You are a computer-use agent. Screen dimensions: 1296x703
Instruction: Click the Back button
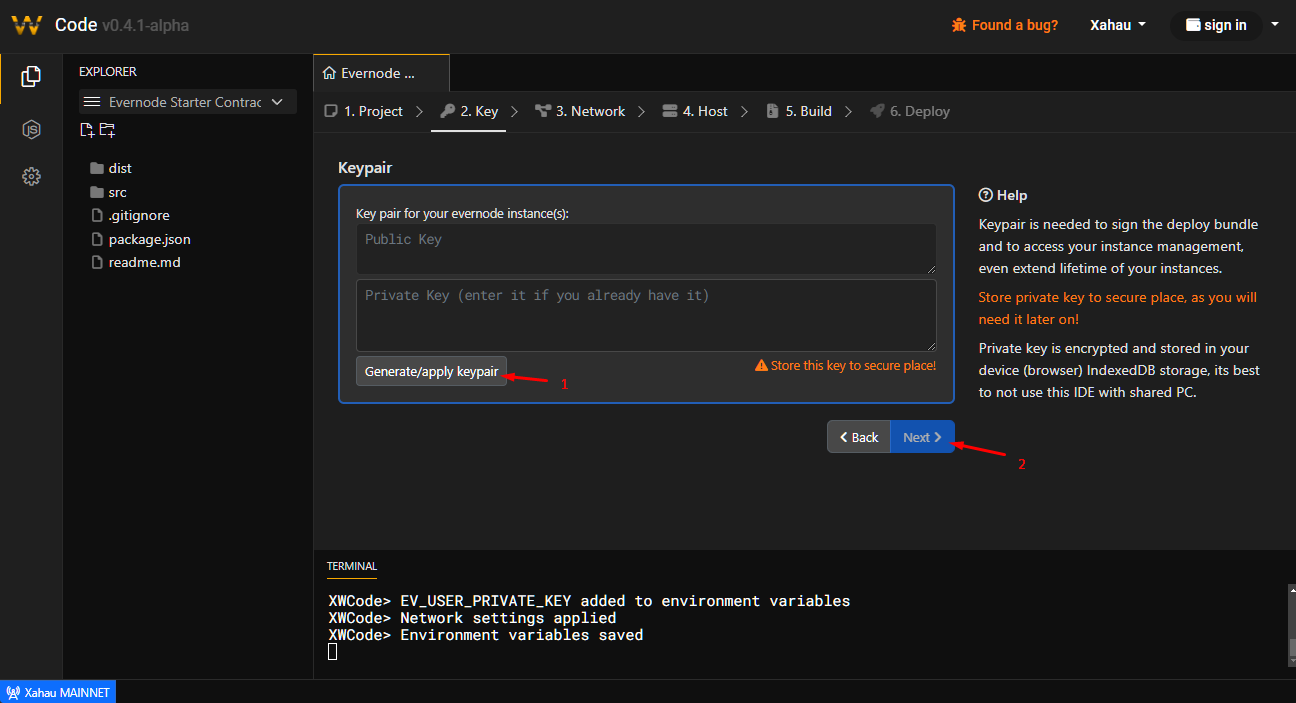coord(858,437)
